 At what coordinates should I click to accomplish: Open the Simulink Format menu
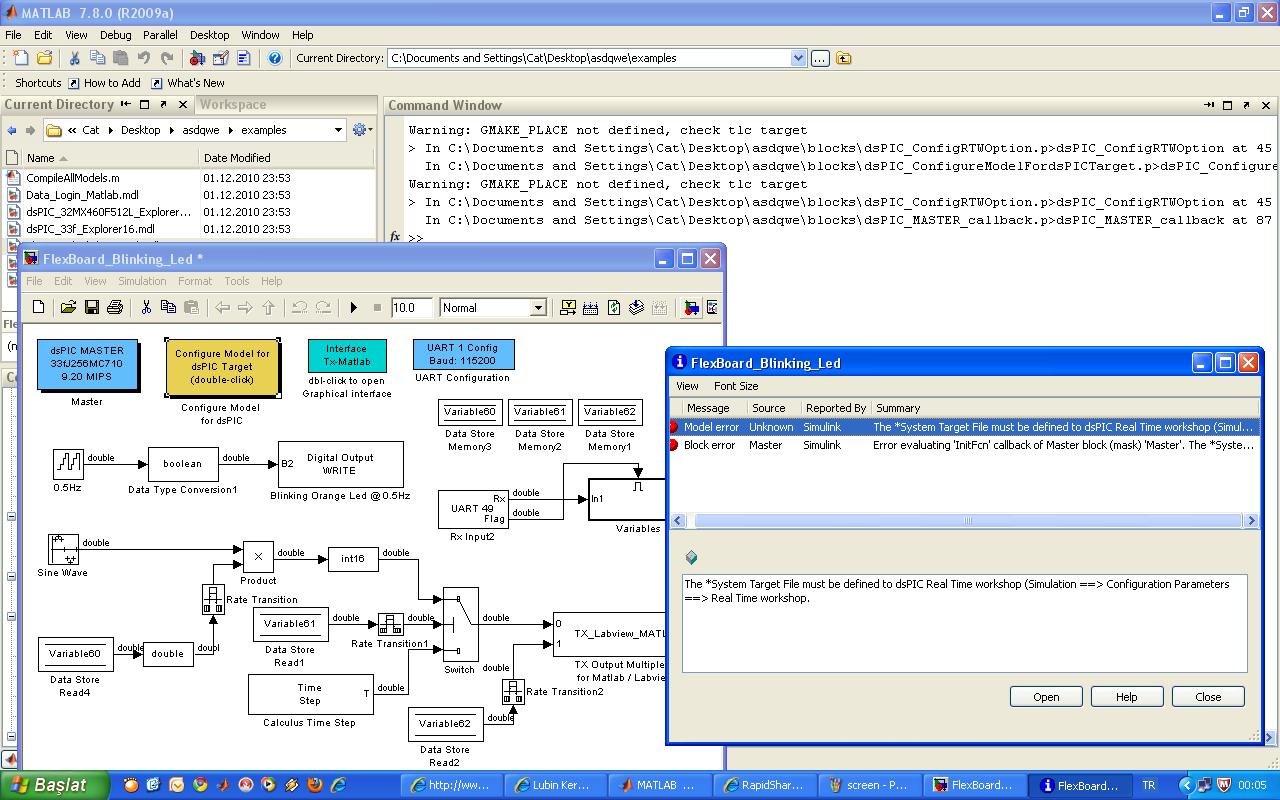coord(195,281)
